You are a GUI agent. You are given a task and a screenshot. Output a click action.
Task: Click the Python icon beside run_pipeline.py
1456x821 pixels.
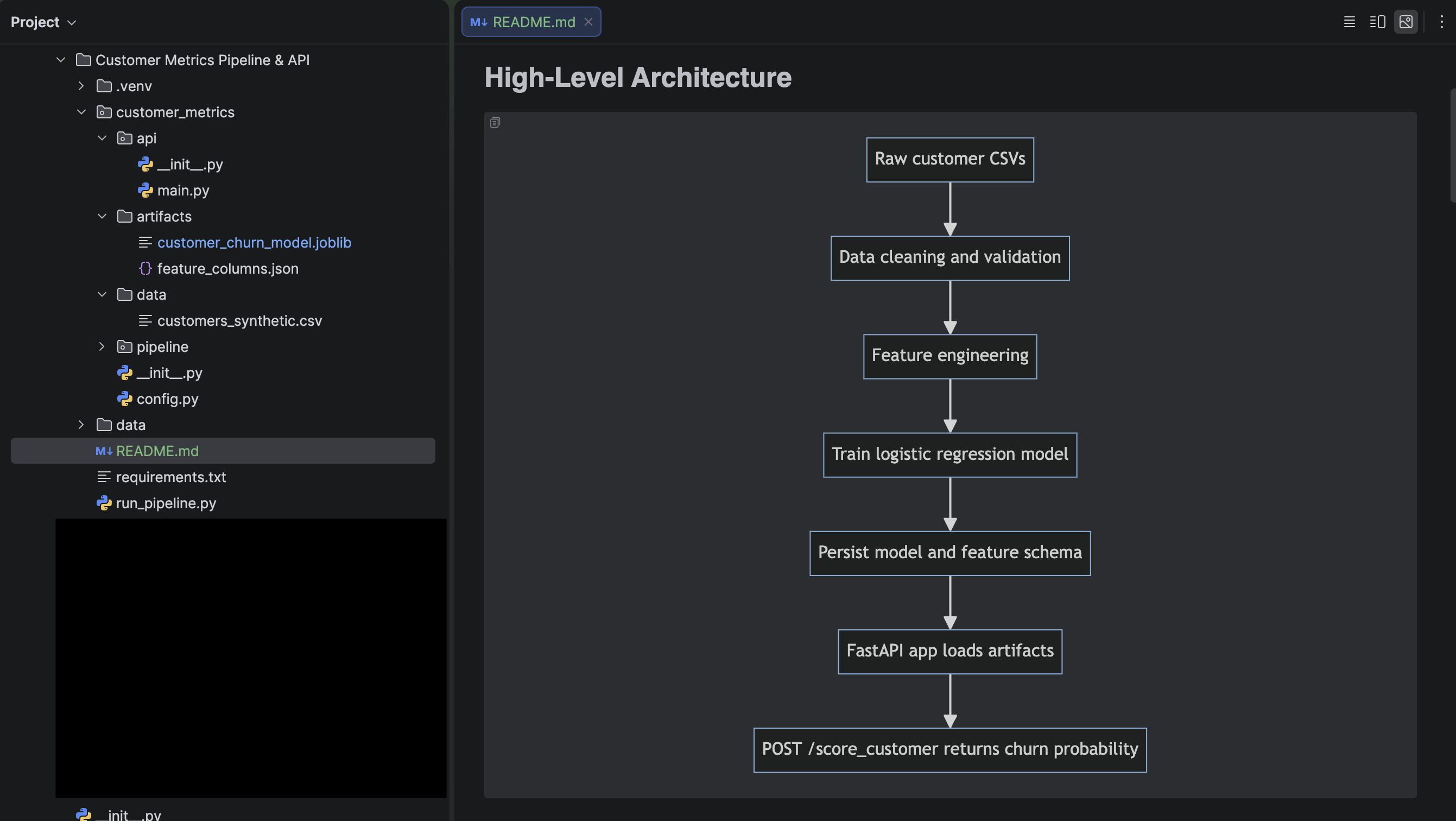coord(105,503)
